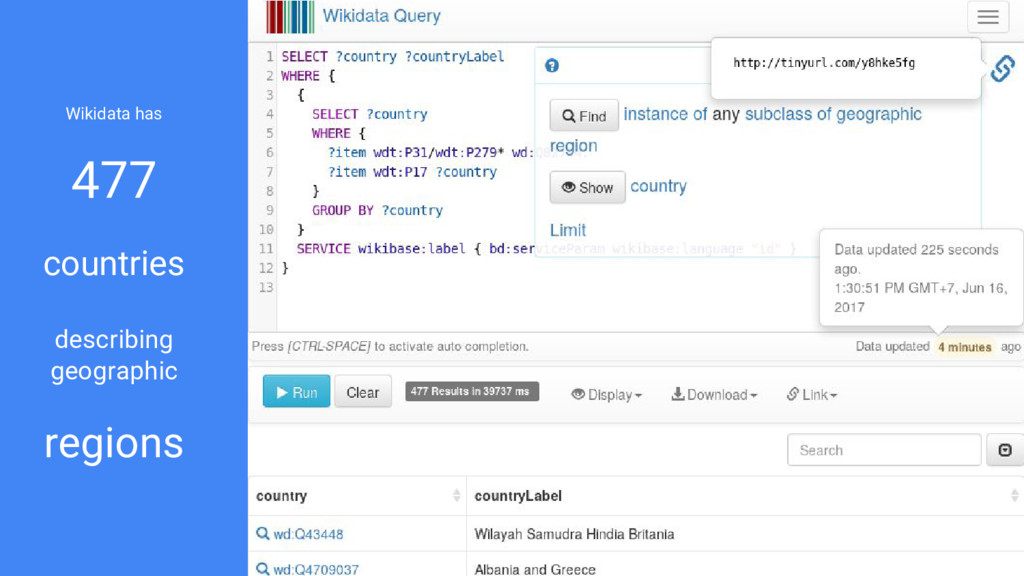
Task: Open the wd:Q43448 entity link
Action: coord(308,534)
